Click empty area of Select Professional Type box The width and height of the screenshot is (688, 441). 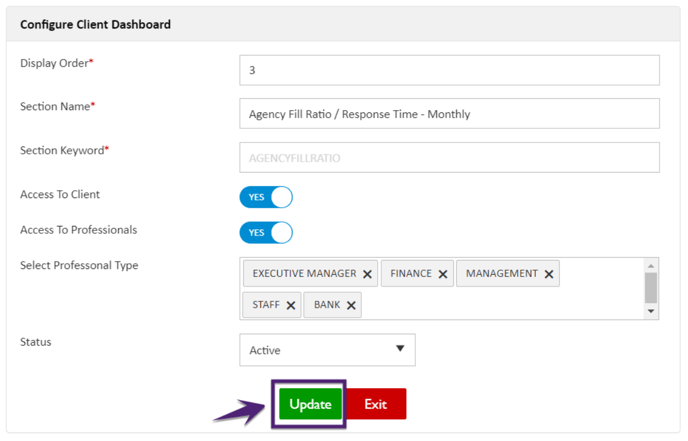point(500,305)
